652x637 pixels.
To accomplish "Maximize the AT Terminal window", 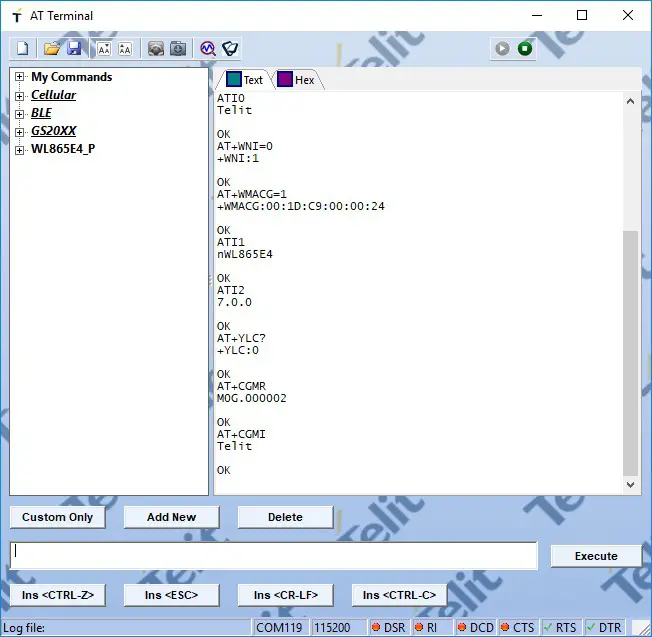I will 582,15.
